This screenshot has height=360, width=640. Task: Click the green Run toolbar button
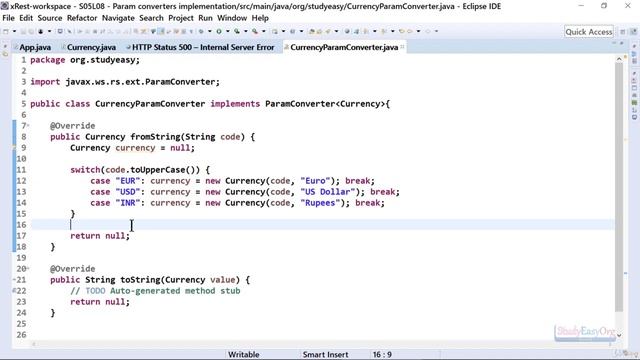[219, 31]
